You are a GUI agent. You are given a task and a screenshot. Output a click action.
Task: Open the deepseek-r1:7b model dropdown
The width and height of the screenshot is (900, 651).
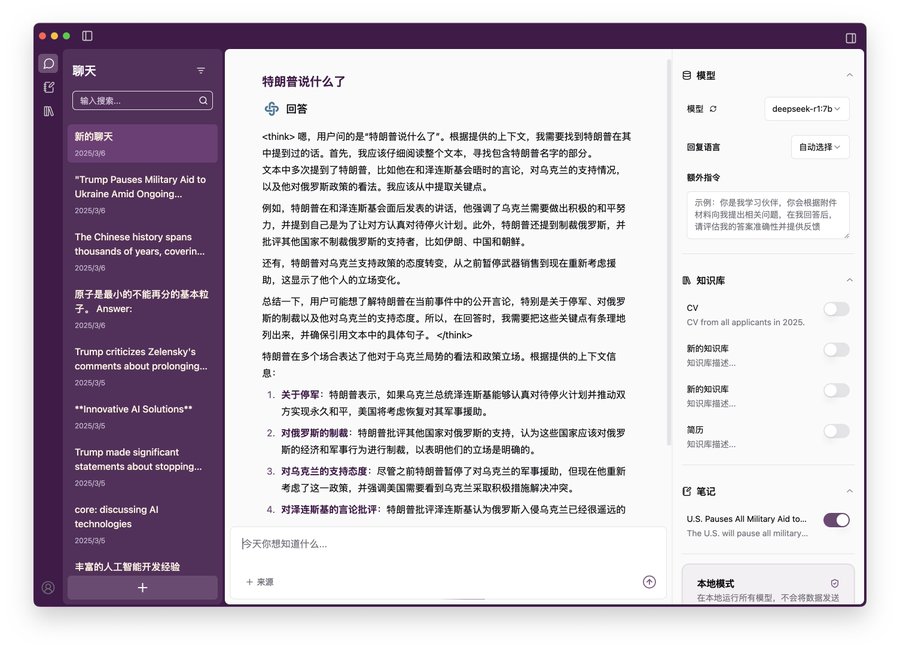[807, 109]
